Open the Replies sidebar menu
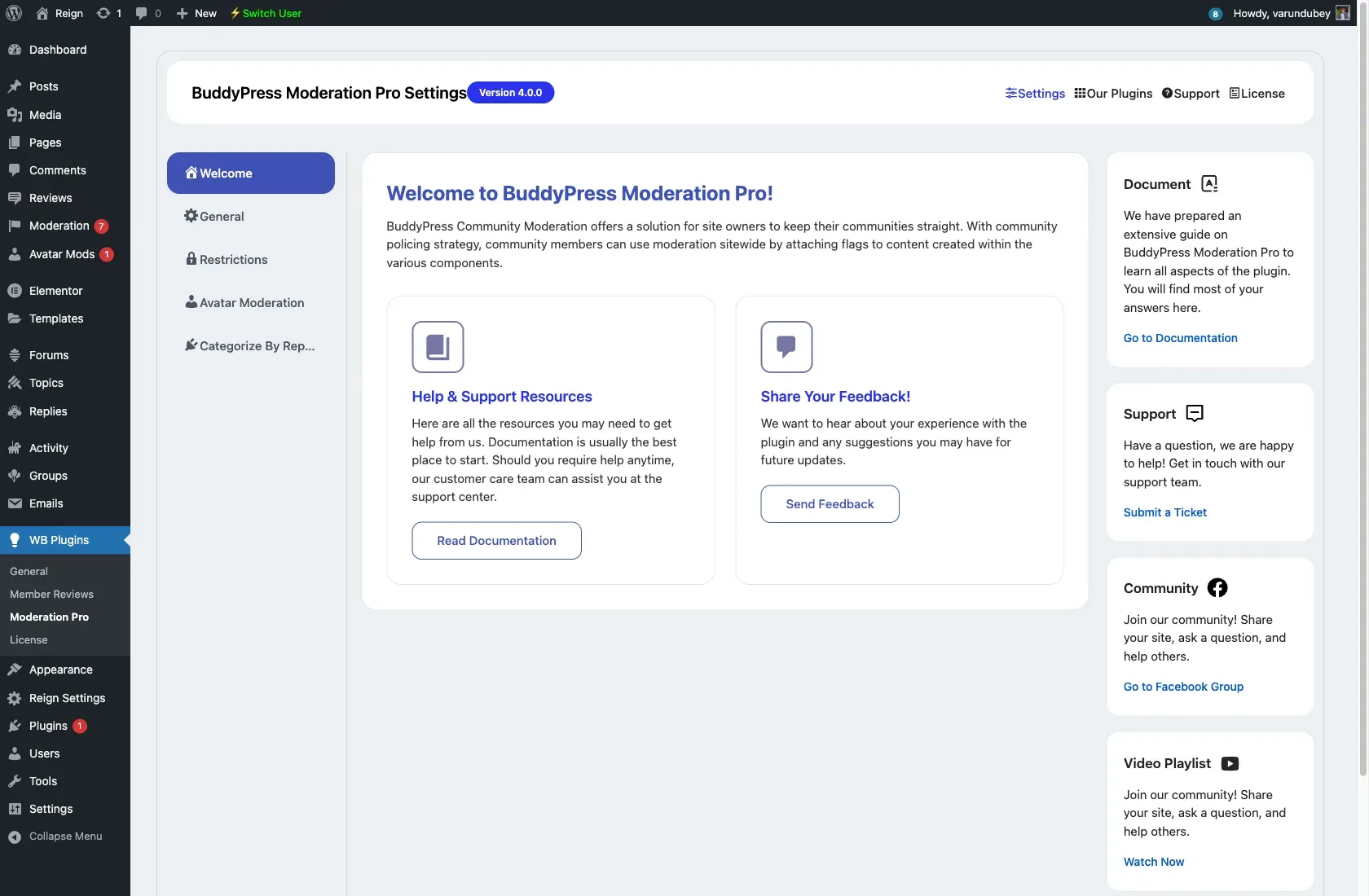1369x896 pixels. click(65, 411)
